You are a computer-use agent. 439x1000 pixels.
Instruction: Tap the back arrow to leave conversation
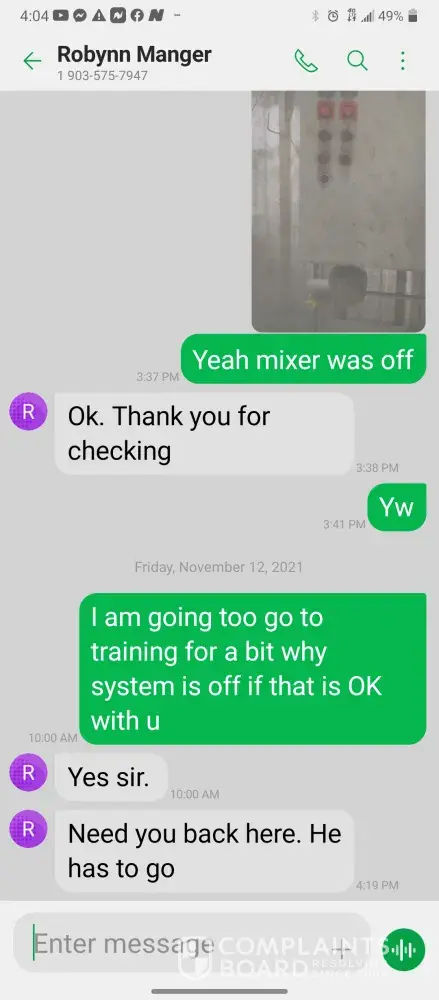[x=32, y=61]
